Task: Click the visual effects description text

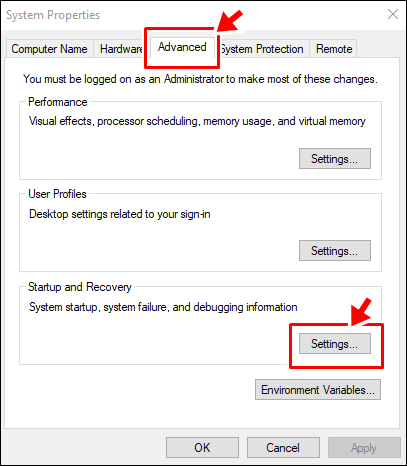Action: 197,121
